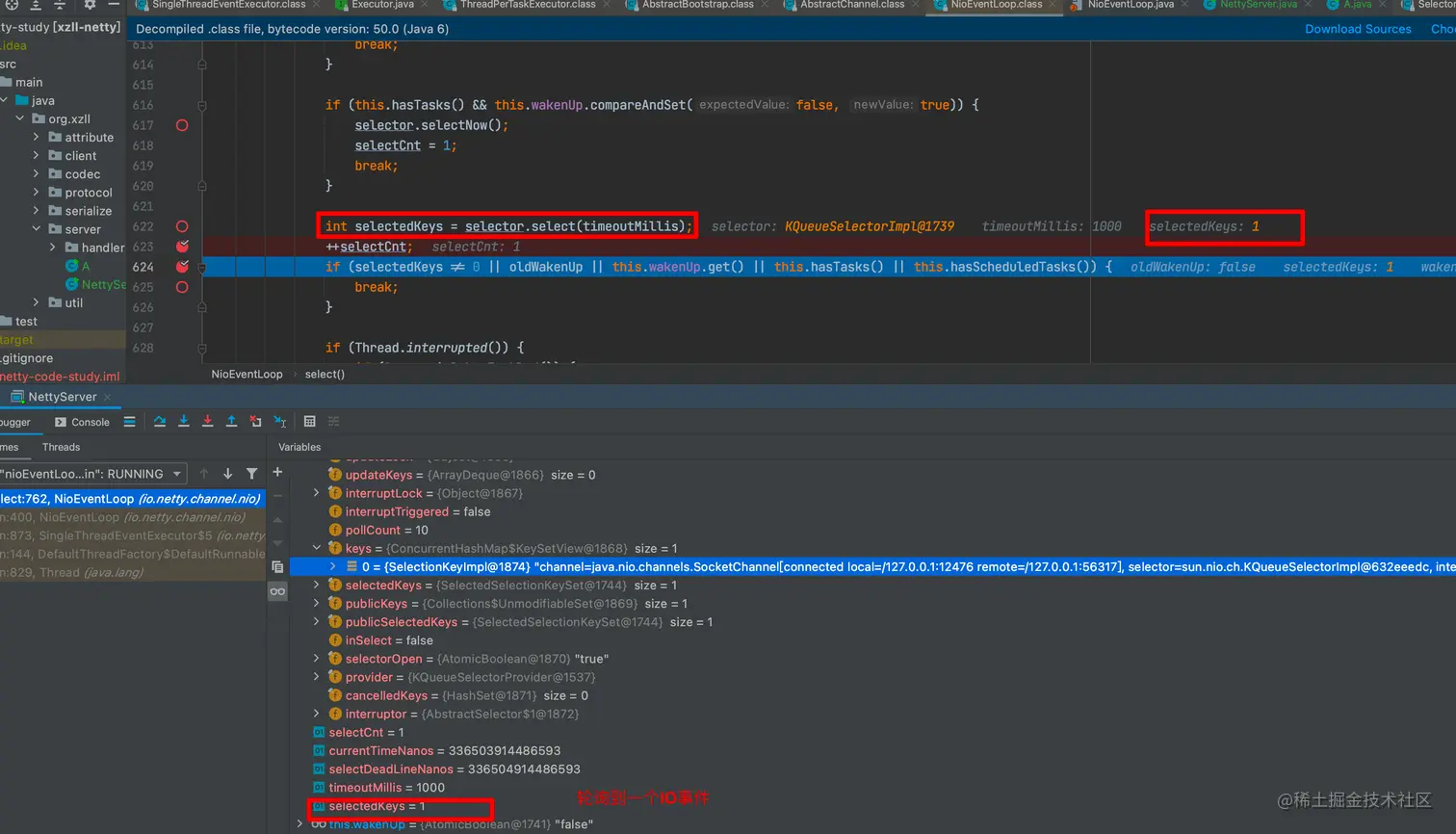The height and width of the screenshot is (834, 1456).
Task: Open the thread selector dropdown showing RUNNING
Action: pos(92,474)
